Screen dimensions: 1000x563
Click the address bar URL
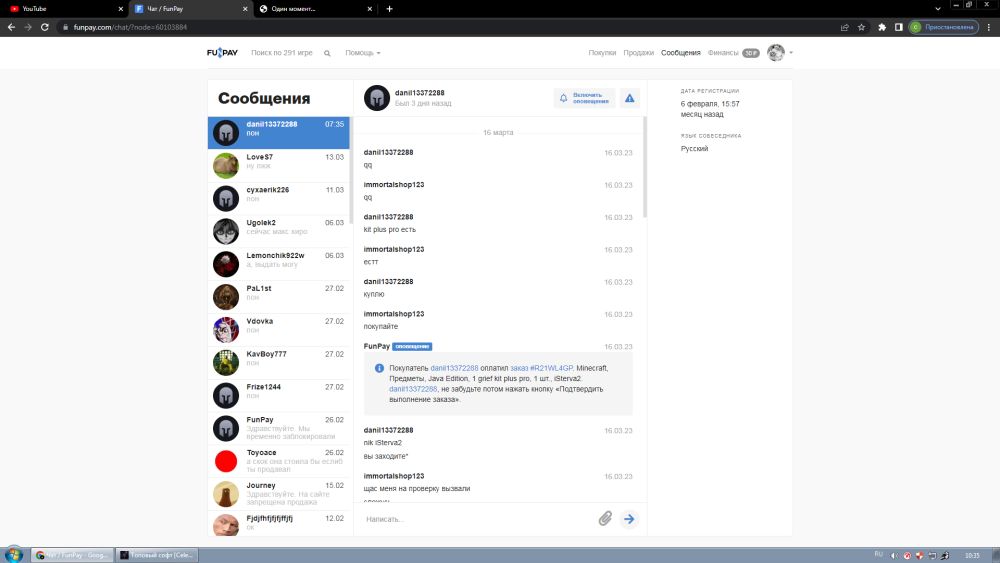(x=130, y=27)
